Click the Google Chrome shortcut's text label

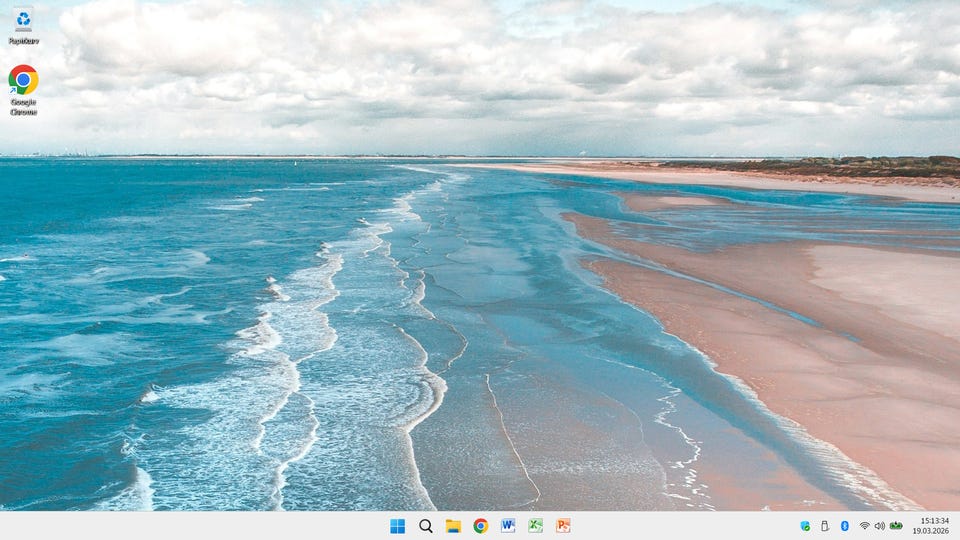(23, 107)
